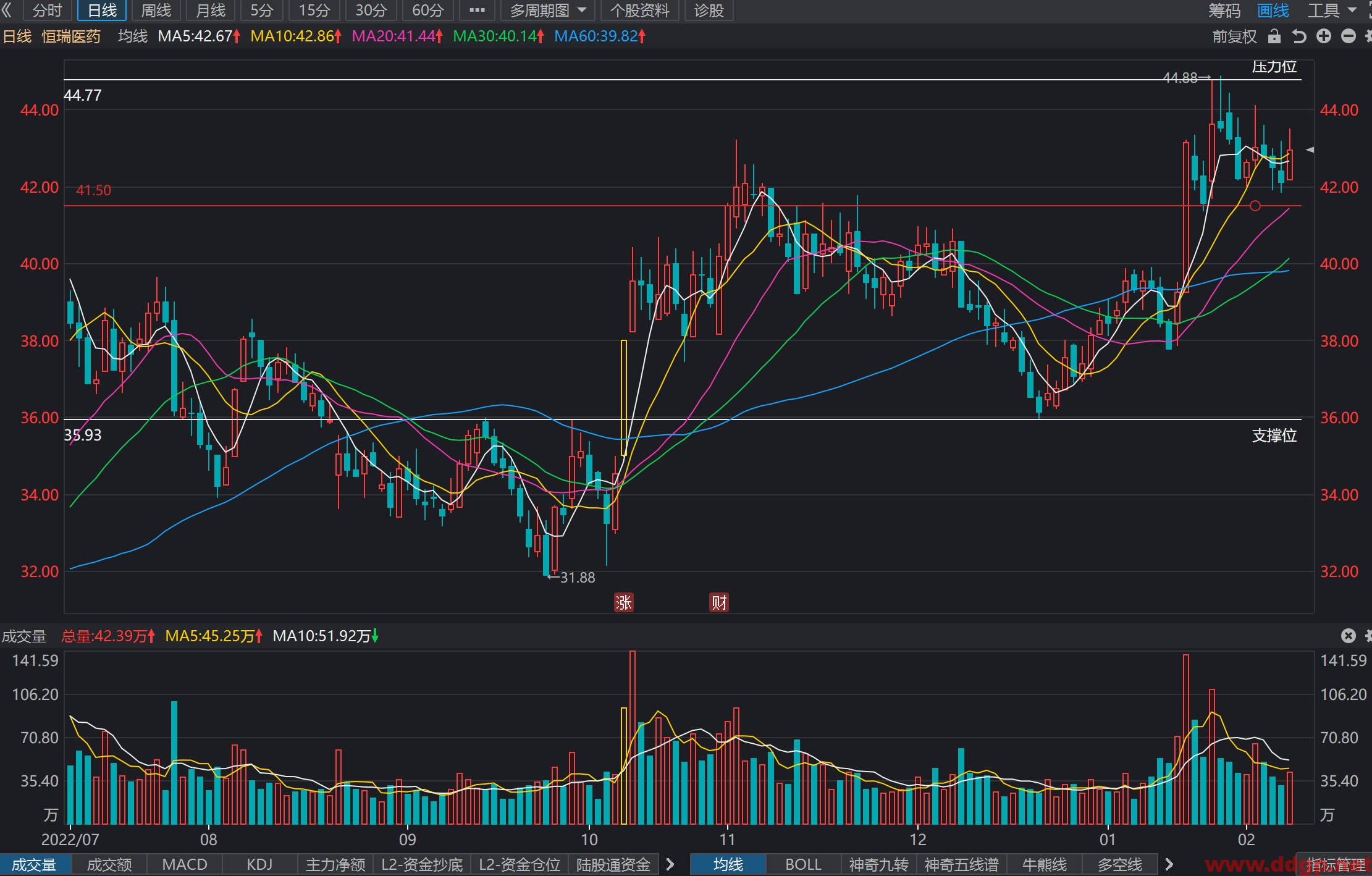Click the undo arrow icon

pos(1299,36)
